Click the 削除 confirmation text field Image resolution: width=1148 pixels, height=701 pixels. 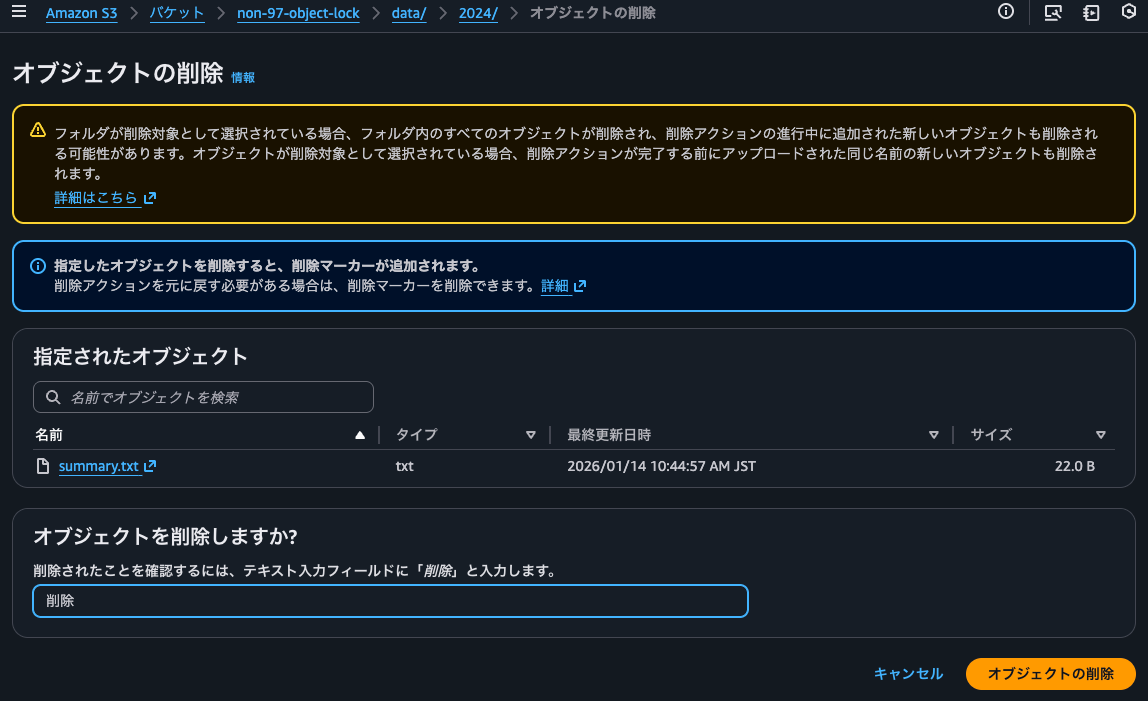pos(390,601)
